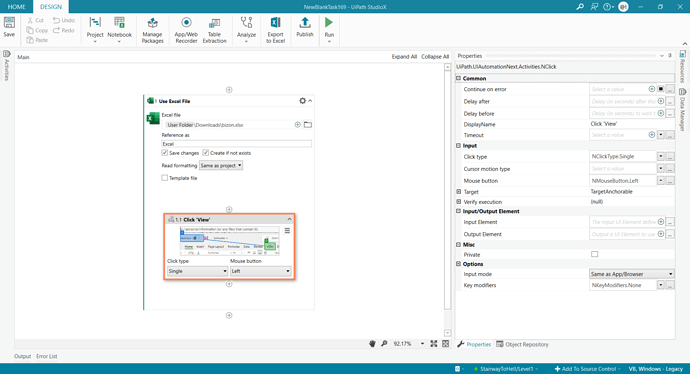This screenshot has width=690, height=374.
Task: Open the Input mode dropdown
Action: [631, 274]
